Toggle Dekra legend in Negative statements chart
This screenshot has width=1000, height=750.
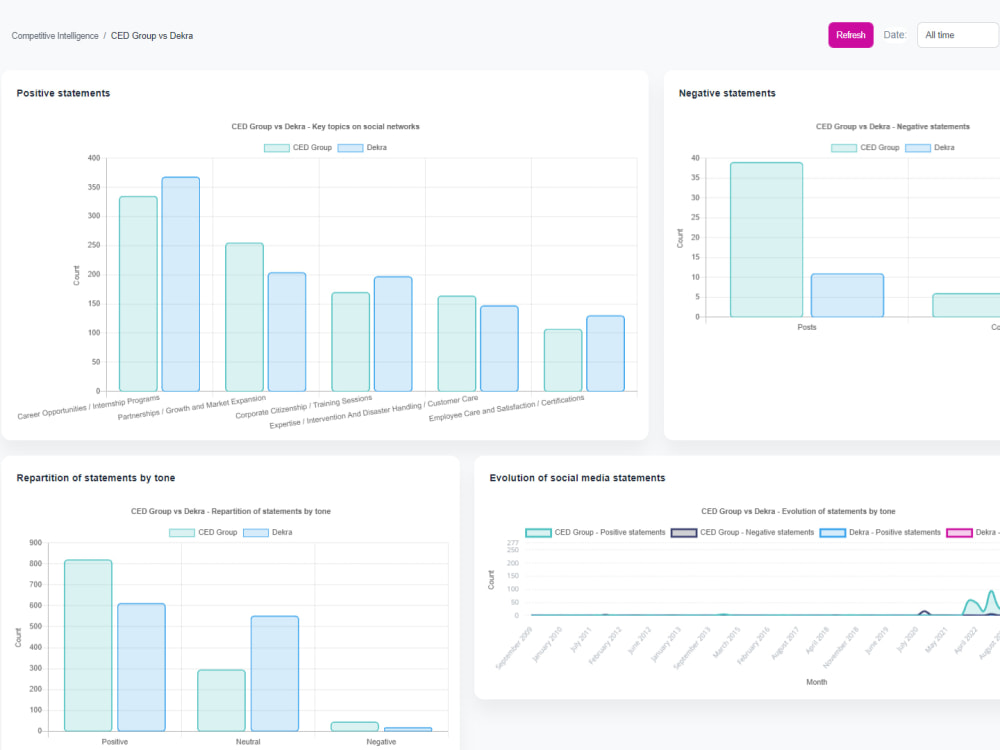[930, 147]
